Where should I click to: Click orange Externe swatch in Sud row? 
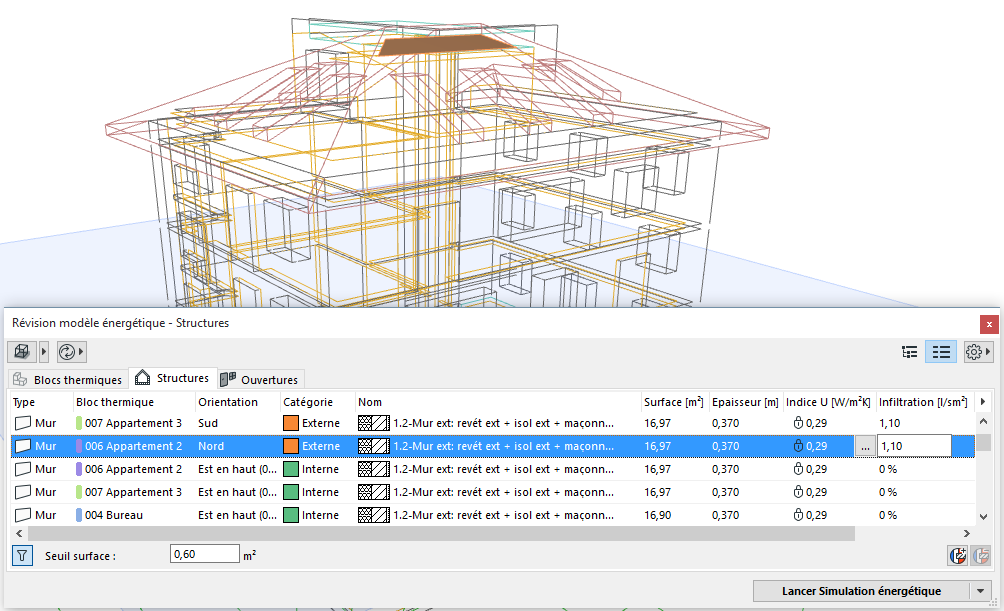point(291,423)
